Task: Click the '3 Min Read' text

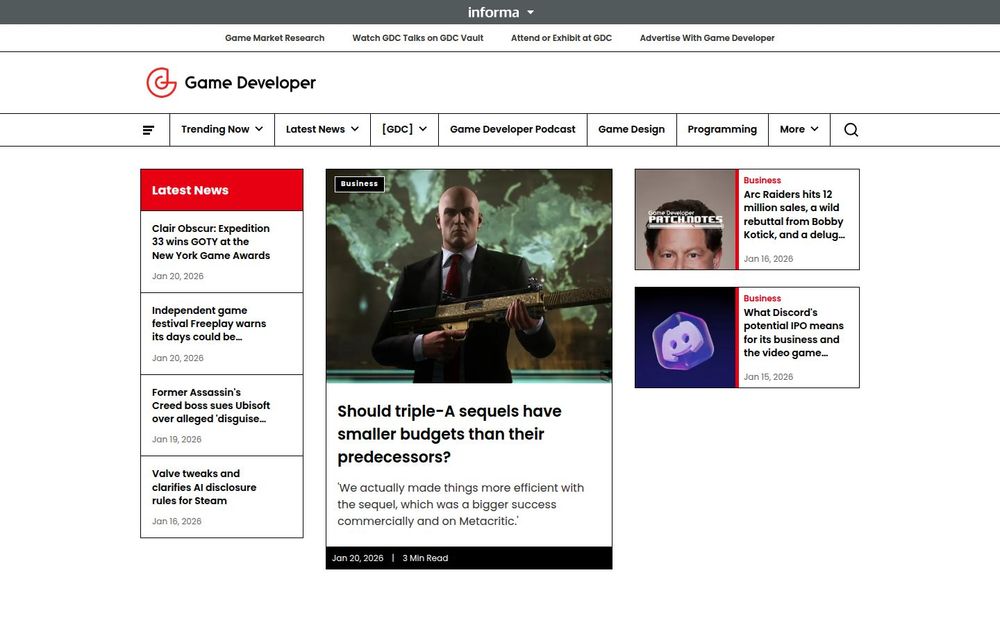Action: pos(425,558)
